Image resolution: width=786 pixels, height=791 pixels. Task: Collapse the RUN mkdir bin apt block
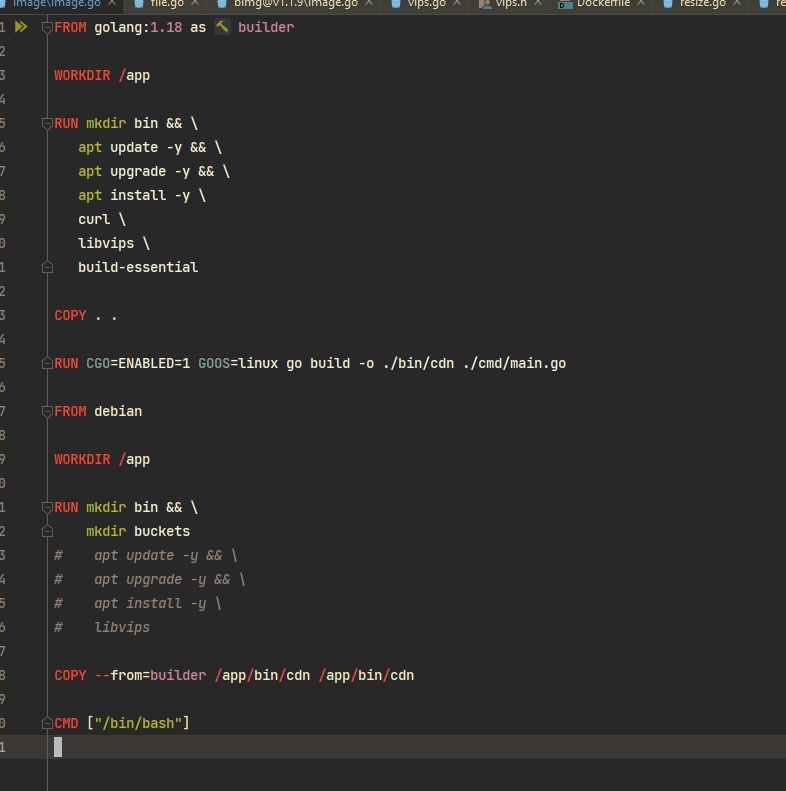tap(47, 123)
